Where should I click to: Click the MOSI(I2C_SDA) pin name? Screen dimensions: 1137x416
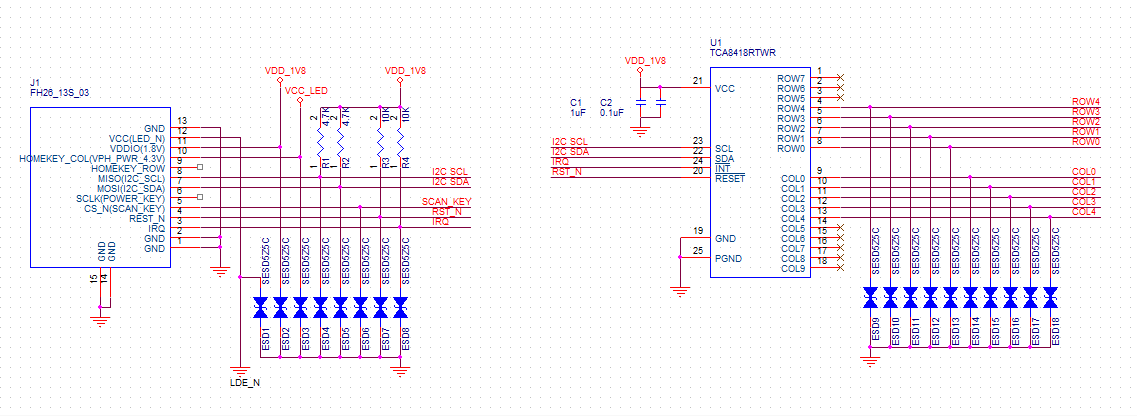[x=131, y=188]
